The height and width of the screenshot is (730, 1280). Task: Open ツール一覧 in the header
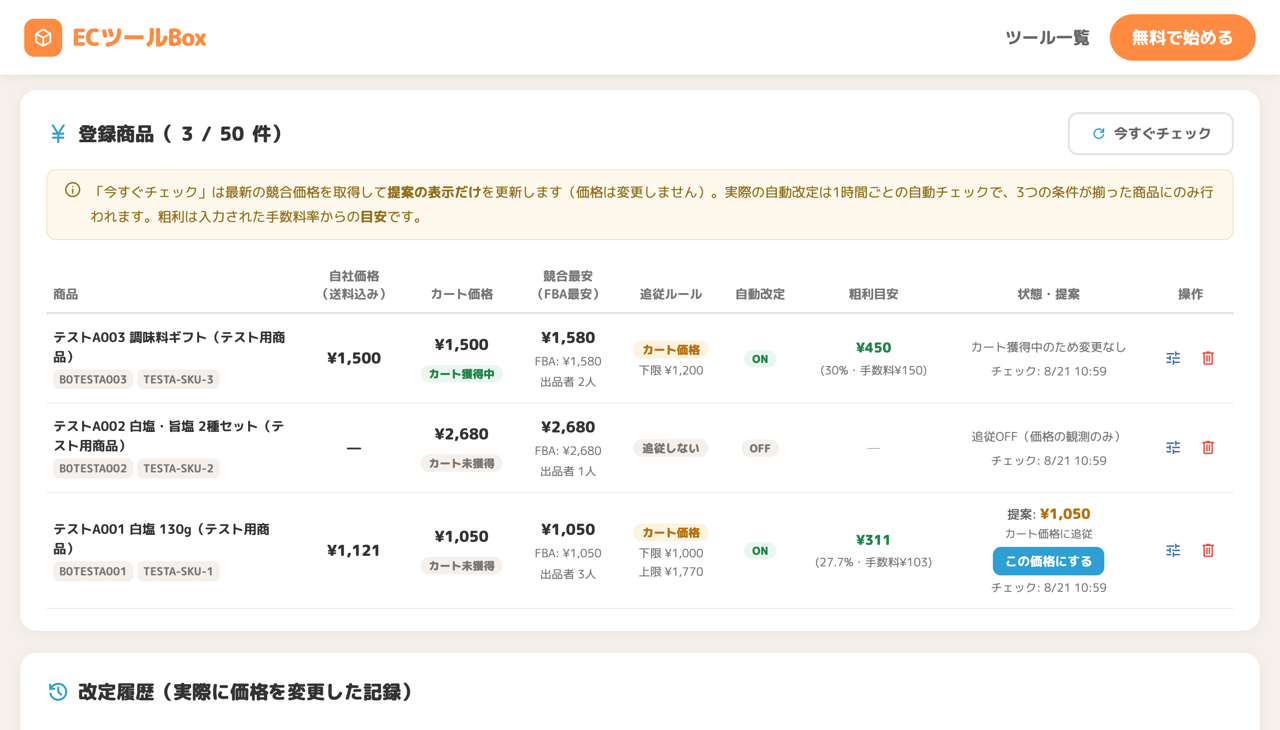1047,38
